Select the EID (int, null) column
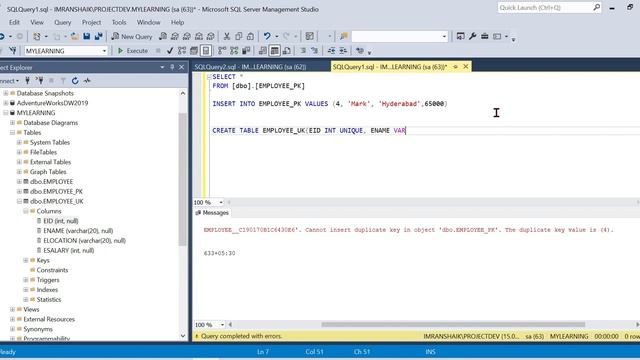This screenshot has height=360, width=640. click(x=60, y=221)
